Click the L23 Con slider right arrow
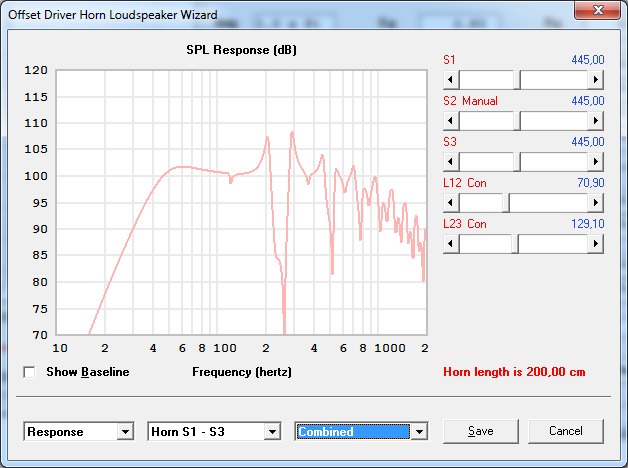This screenshot has width=628, height=468. [596, 243]
